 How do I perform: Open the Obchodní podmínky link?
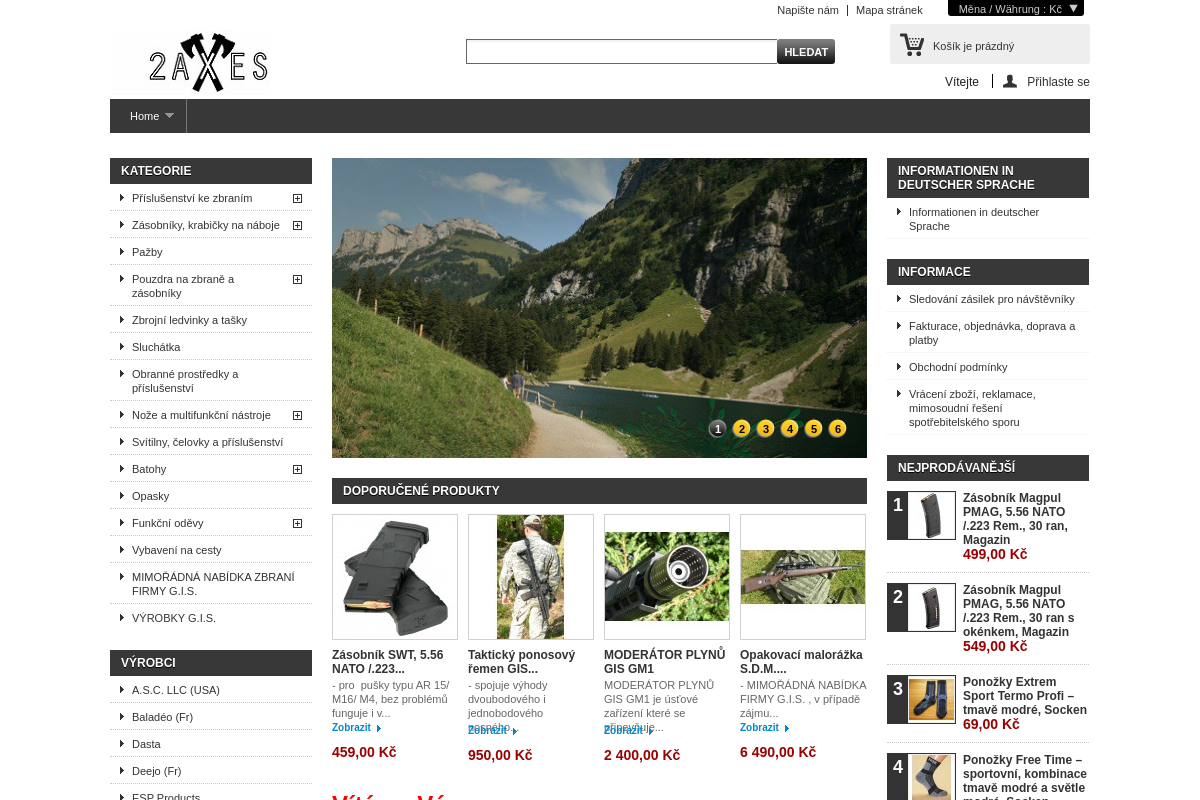(x=957, y=367)
